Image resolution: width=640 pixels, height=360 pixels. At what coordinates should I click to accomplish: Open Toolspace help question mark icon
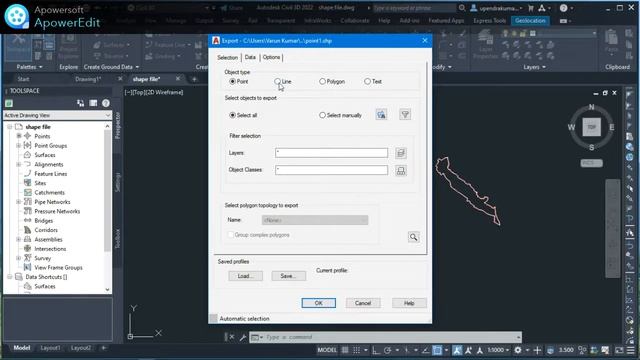[x=106, y=103]
